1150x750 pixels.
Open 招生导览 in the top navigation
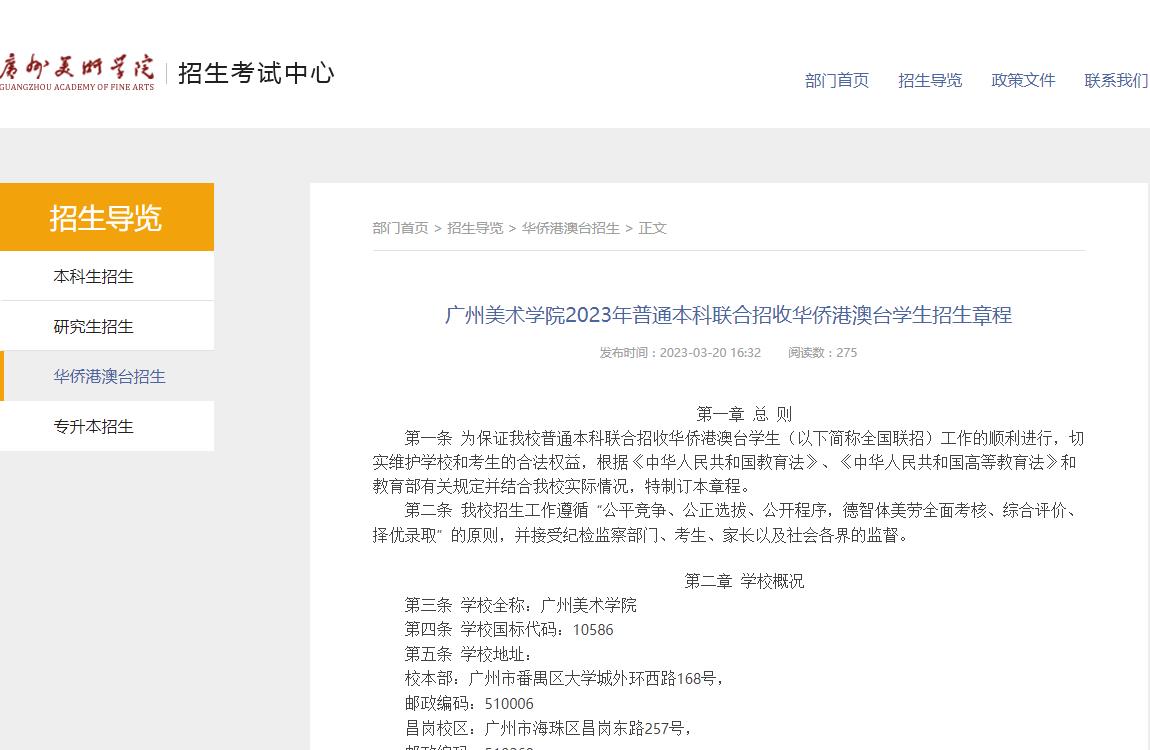(930, 81)
